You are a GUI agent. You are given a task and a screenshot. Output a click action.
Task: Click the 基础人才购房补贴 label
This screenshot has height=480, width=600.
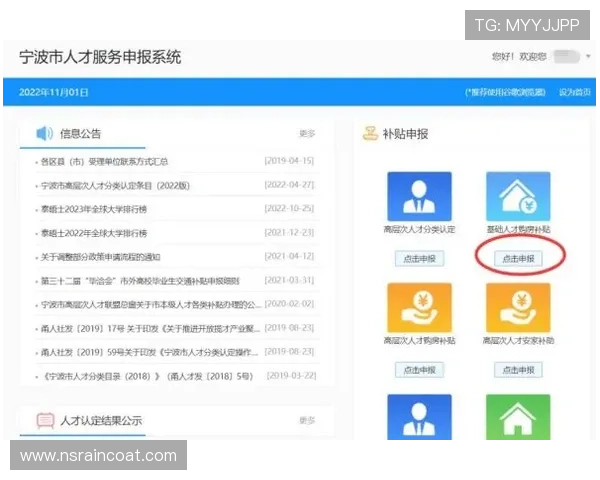point(518,229)
